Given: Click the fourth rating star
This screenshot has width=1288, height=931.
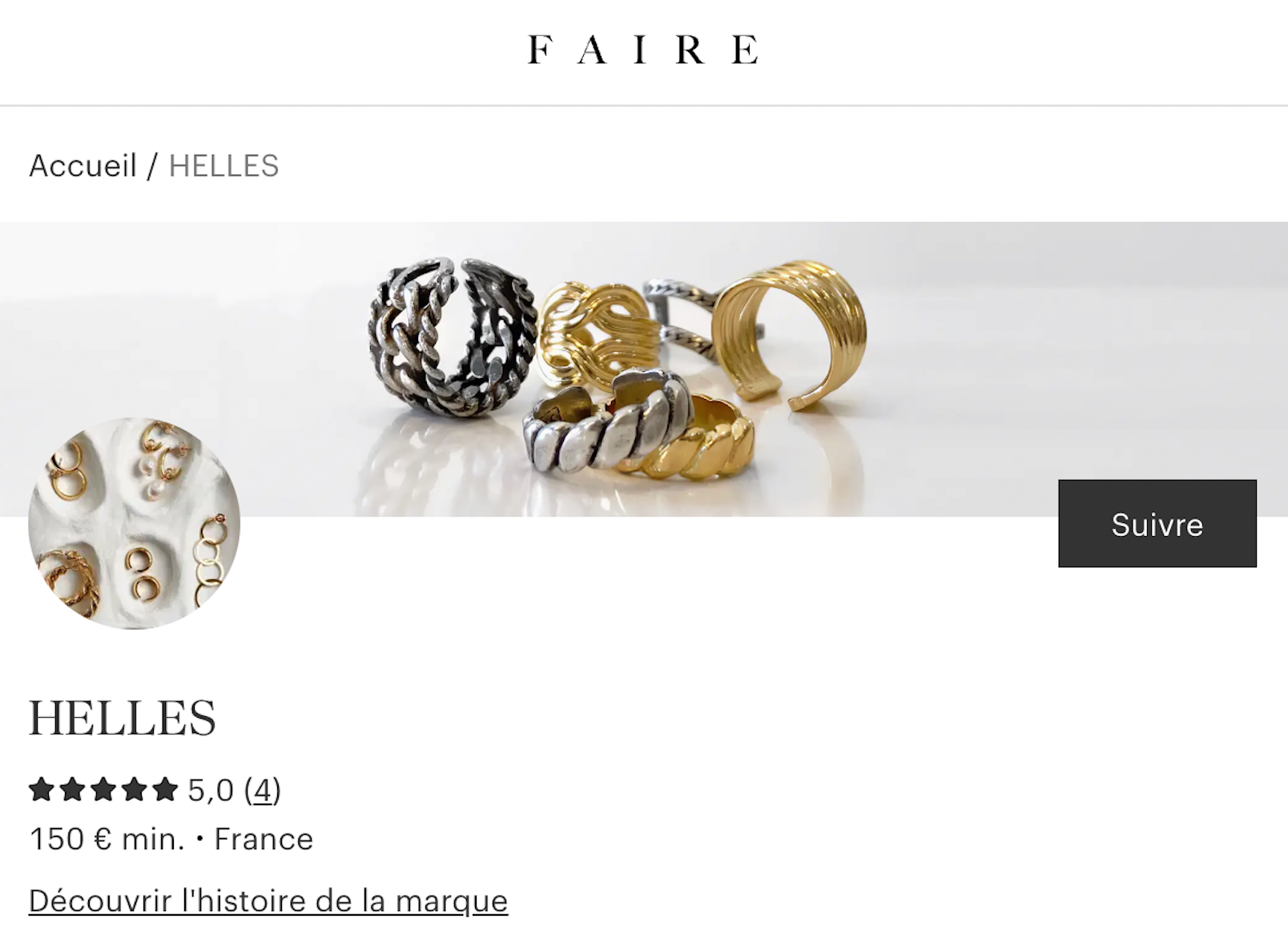Looking at the screenshot, I should coord(134,789).
